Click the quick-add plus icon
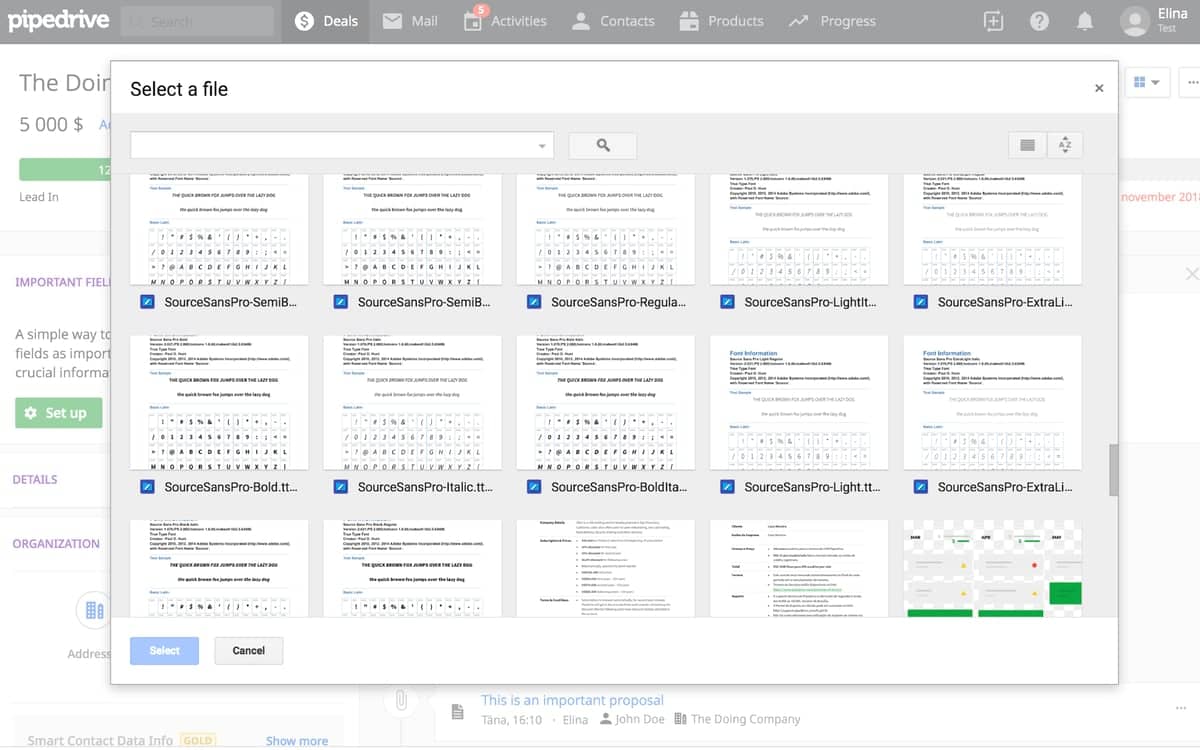The image size is (1200, 750). [993, 20]
